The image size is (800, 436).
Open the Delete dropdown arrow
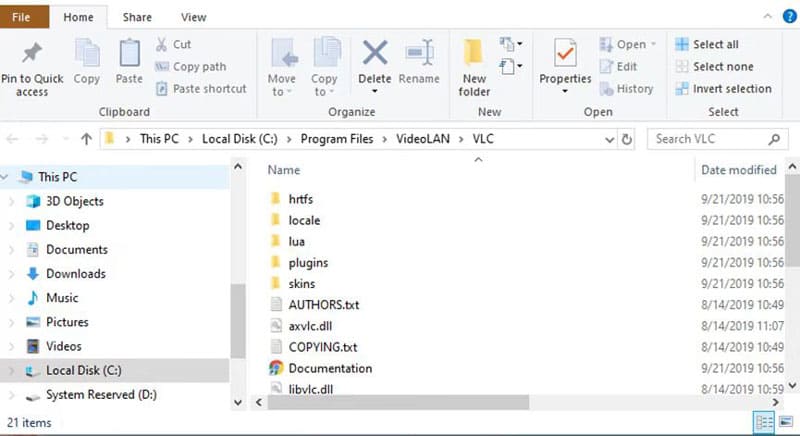click(x=375, y=92)
